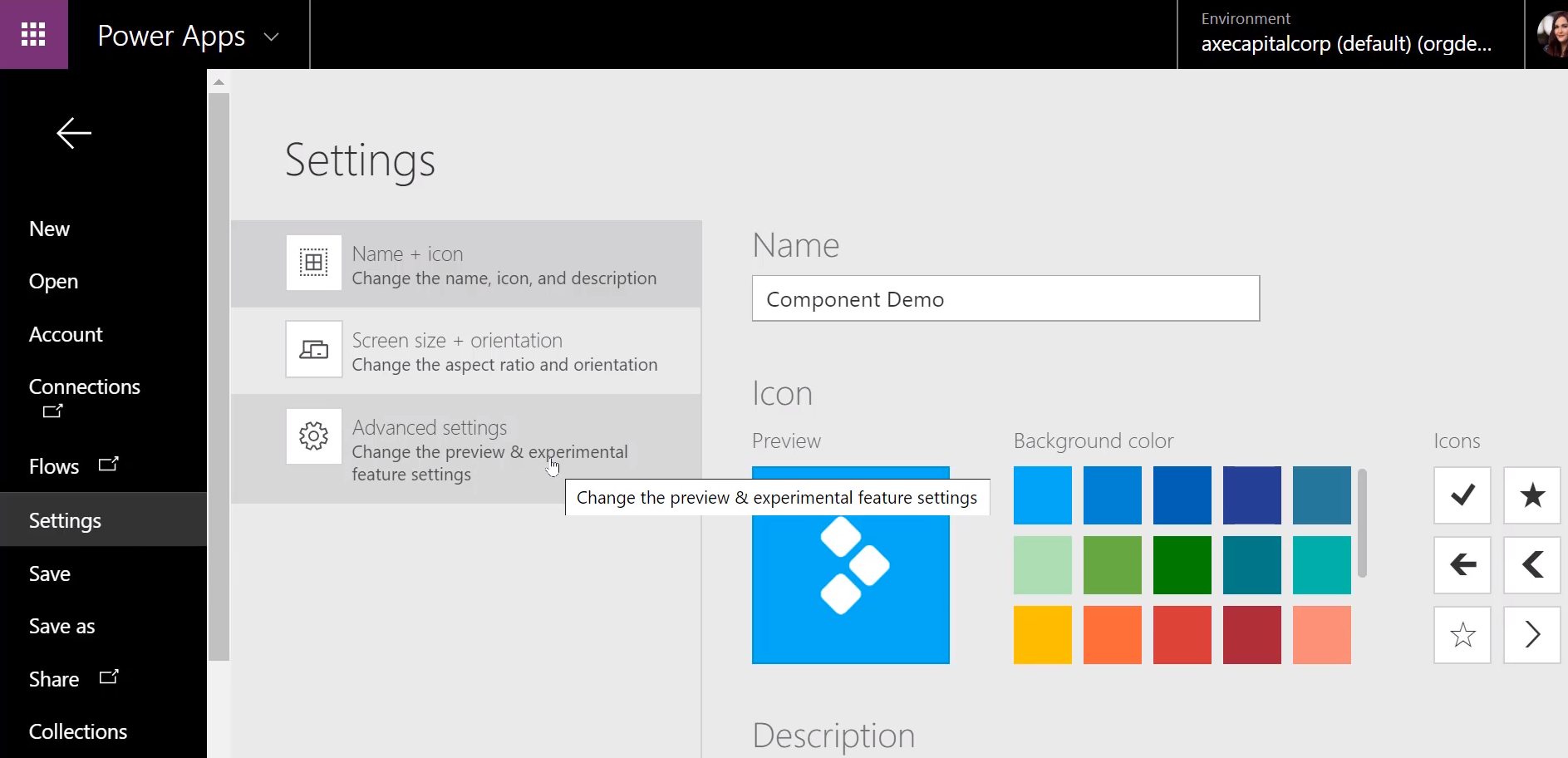1568x758 pixels.
Task: Pick the left chevron app icon
Action: (1532, 565)
